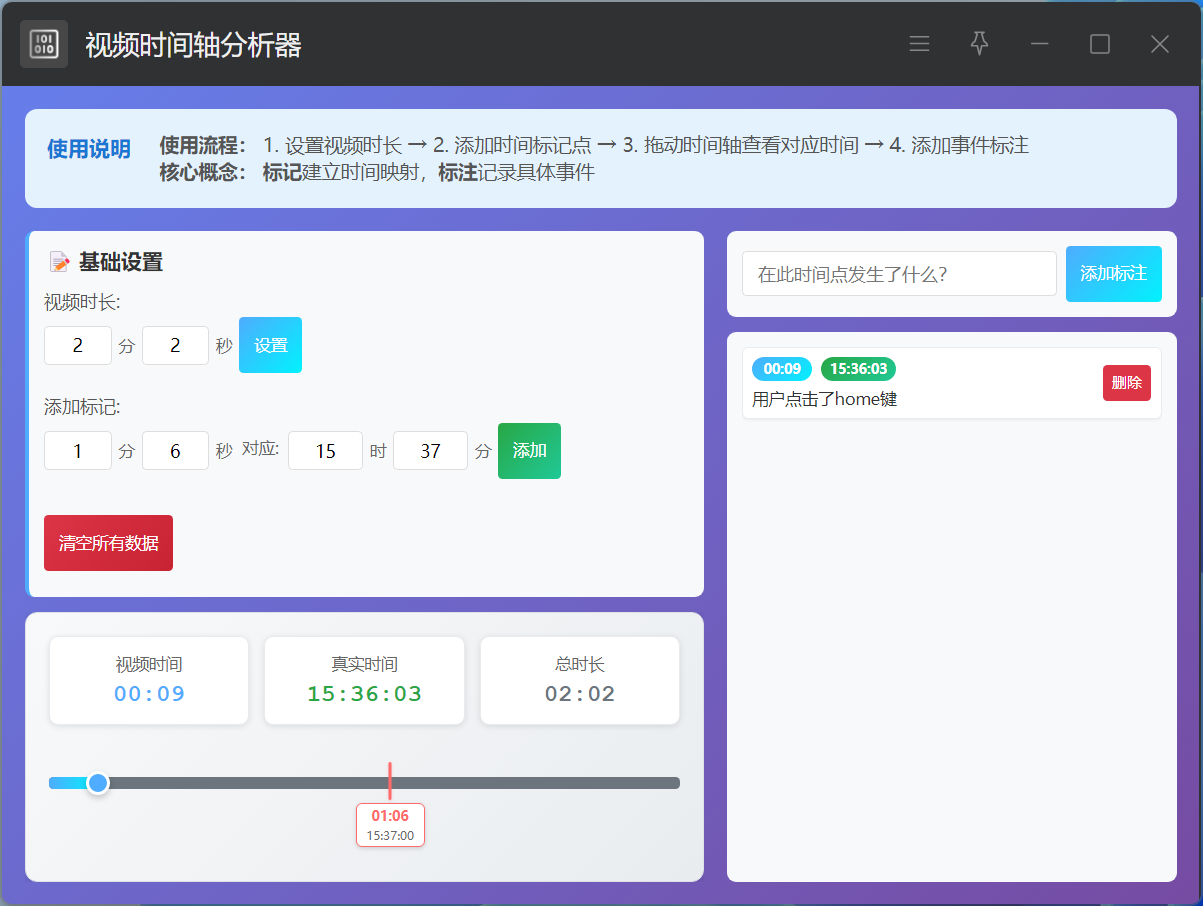Close the 视频时间轴分析器 window
Image resolution: width=1203 pixels, height=906 pixels.
pyautogui.click(x=1159, y=44)
